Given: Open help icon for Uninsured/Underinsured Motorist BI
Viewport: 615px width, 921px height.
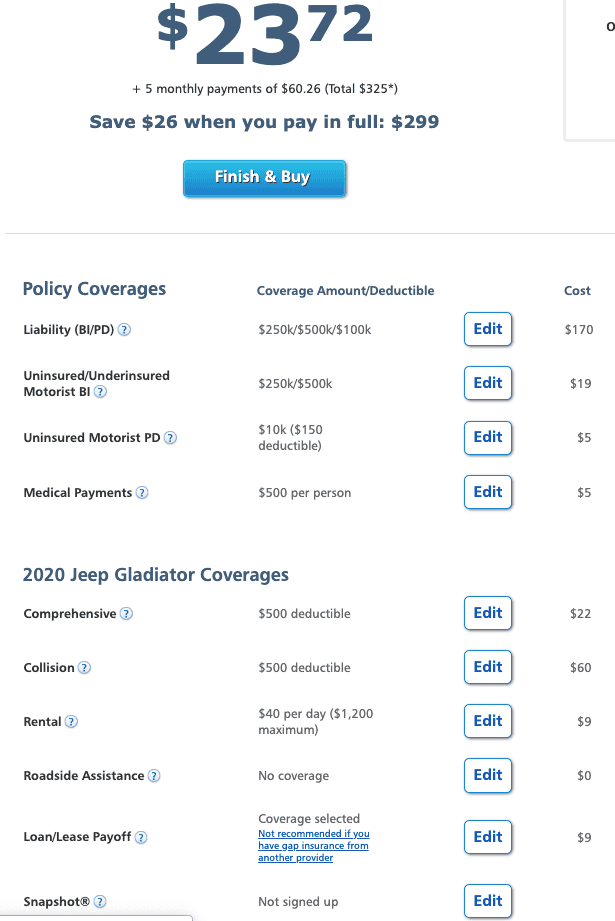Looking at the screenshot, I should point(100,392).
